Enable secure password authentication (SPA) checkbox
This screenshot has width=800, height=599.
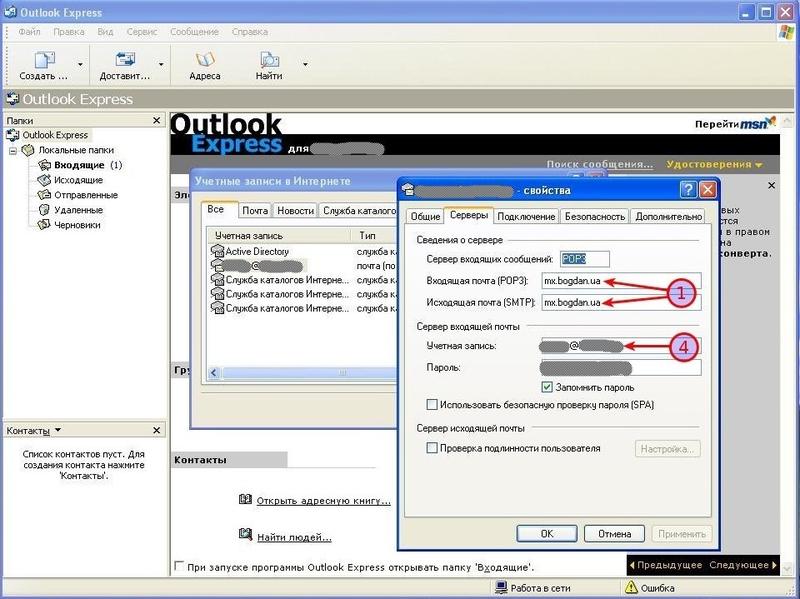432,405
